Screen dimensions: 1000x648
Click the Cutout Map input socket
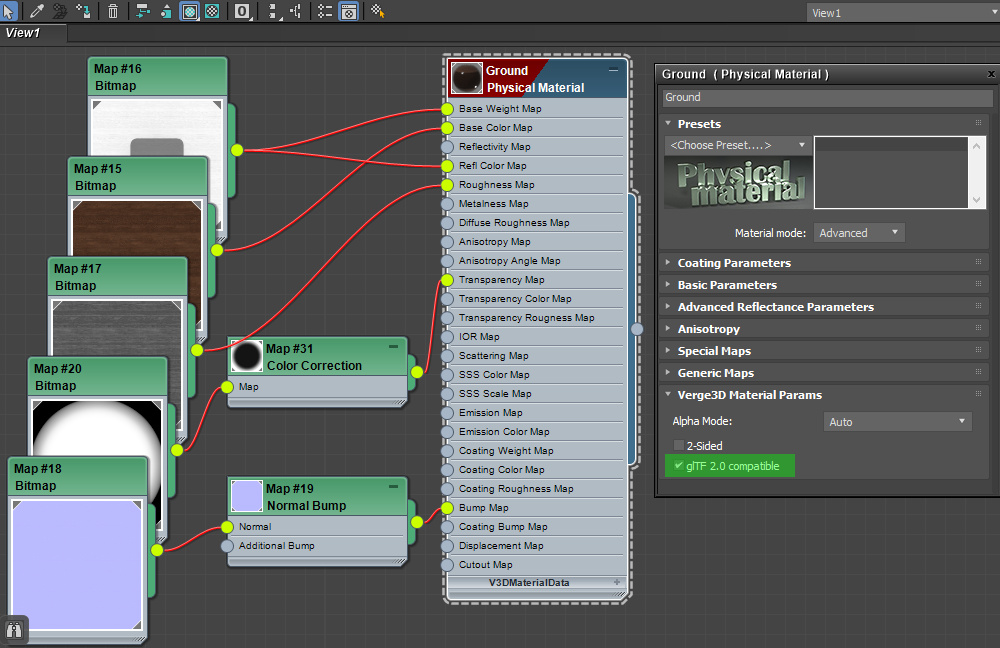[447, 565]
